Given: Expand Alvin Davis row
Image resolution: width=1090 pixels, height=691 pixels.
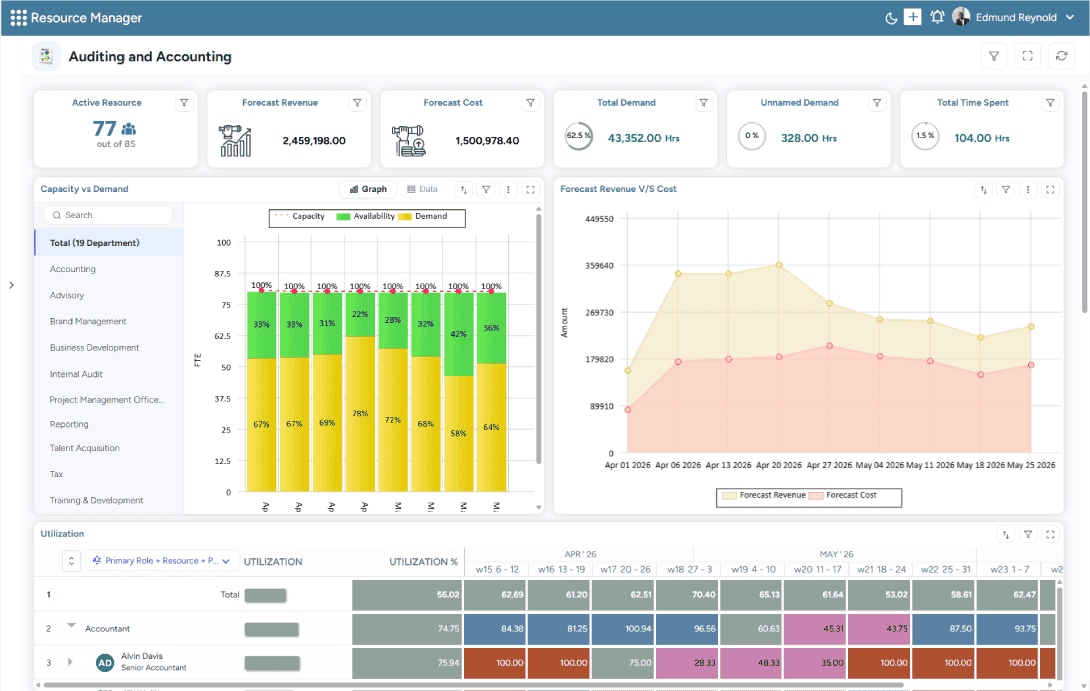Looking at the screenshot, I should click(x=70, y=662).
